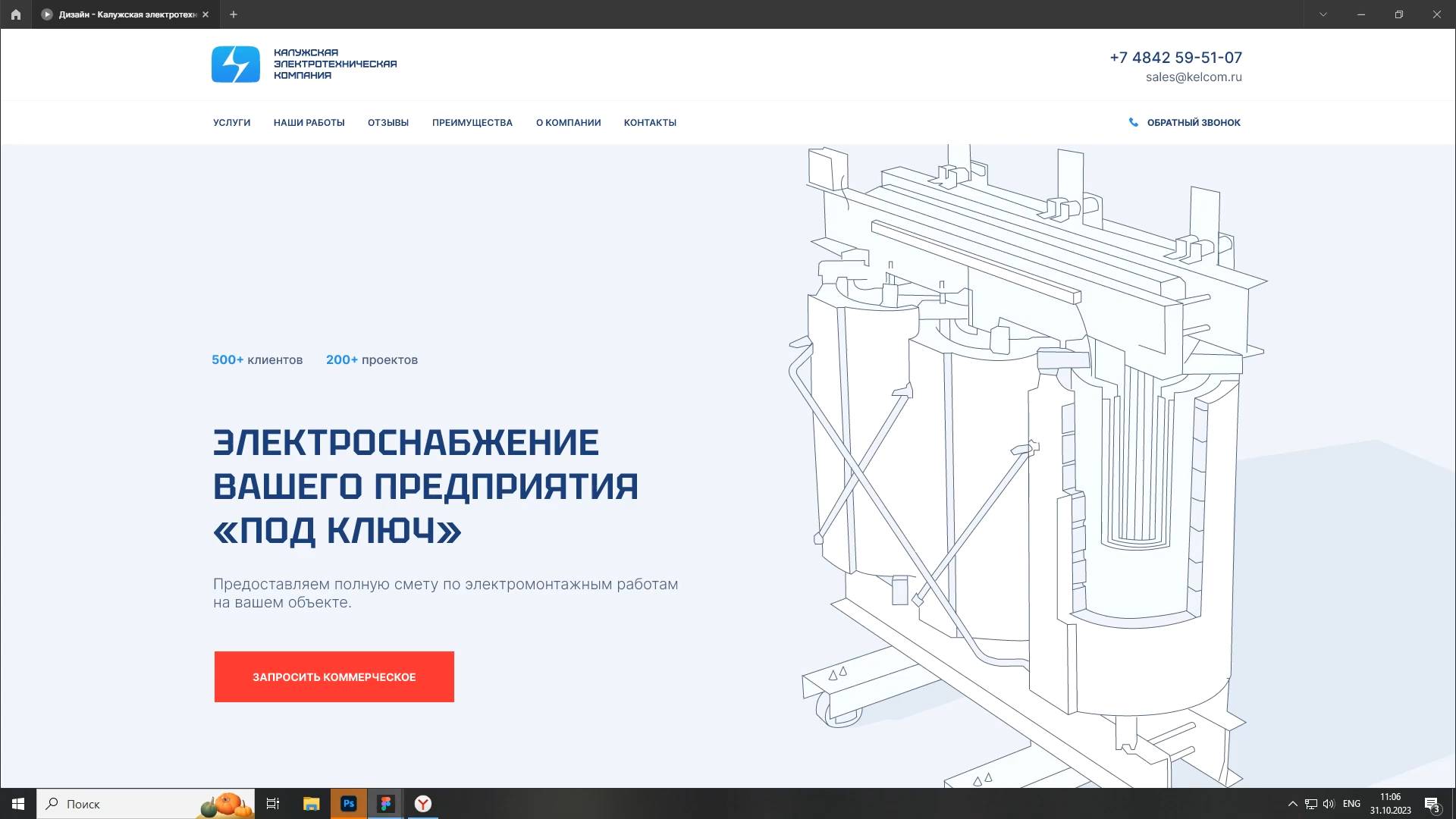Click the phone icon next to ОБРАТНЫЙ ЗВОНОК

tap(1133, 122)
